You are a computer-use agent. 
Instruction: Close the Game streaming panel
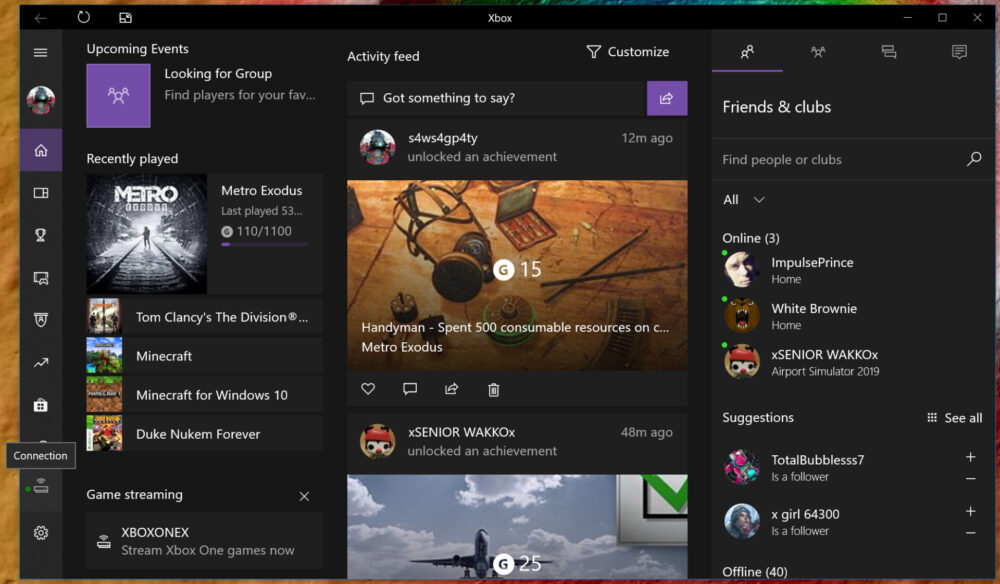point(304,496)
